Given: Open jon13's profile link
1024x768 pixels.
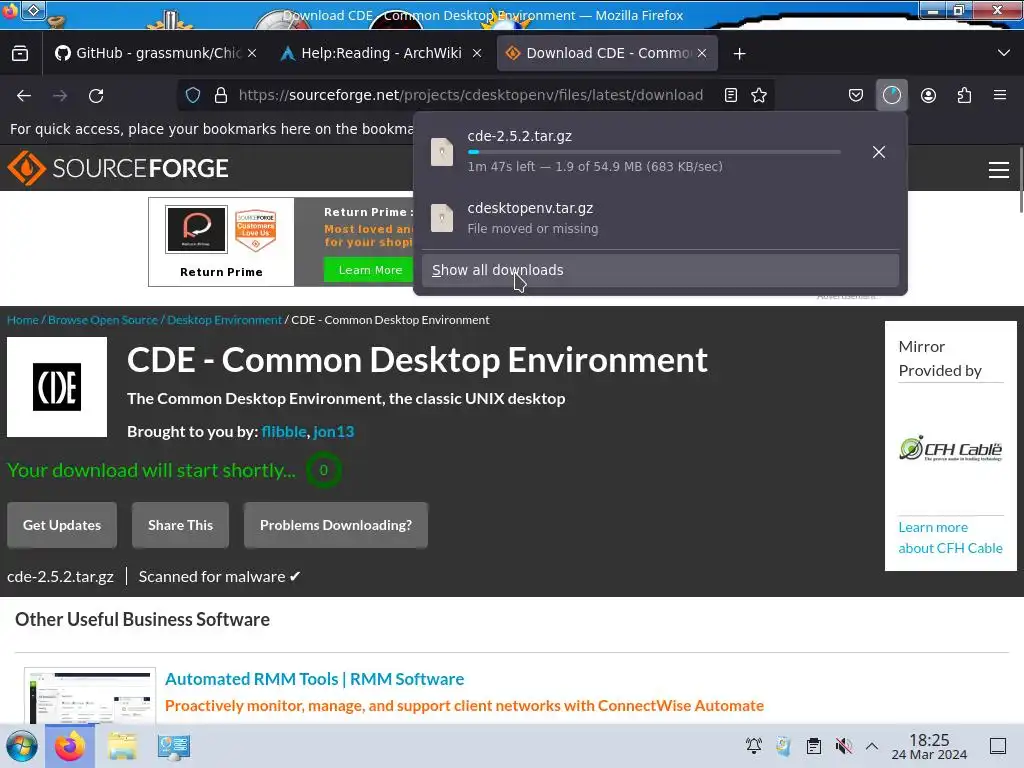Looking at the screenshot, I should (x=334, y=432).
